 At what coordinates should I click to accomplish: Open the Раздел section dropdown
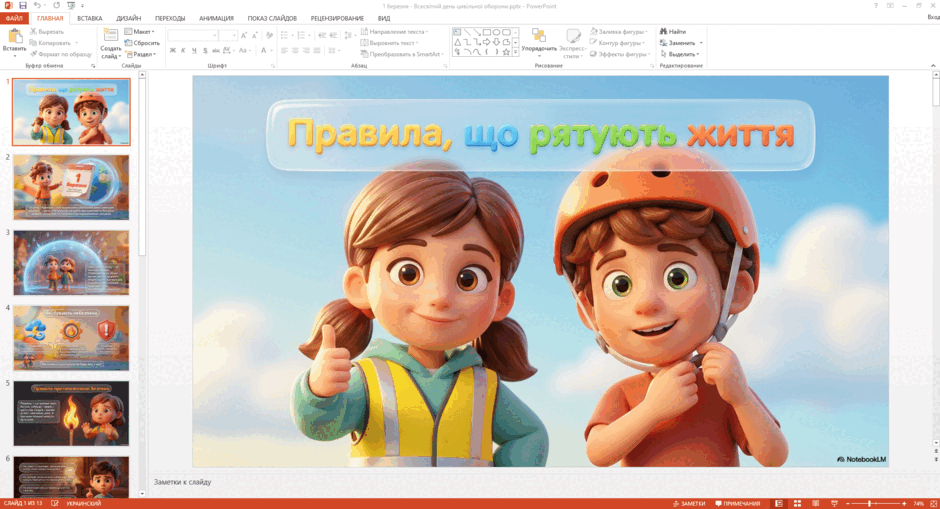(141, 54)
